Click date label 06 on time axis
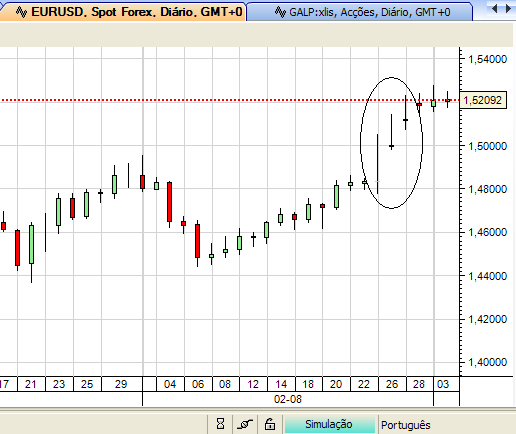The image size is (516, 434). (198, 384)
